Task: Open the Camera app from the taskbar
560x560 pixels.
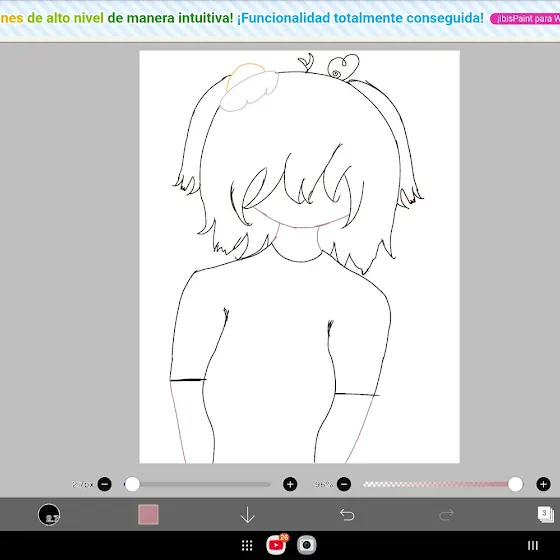Action: pos(306,545)
